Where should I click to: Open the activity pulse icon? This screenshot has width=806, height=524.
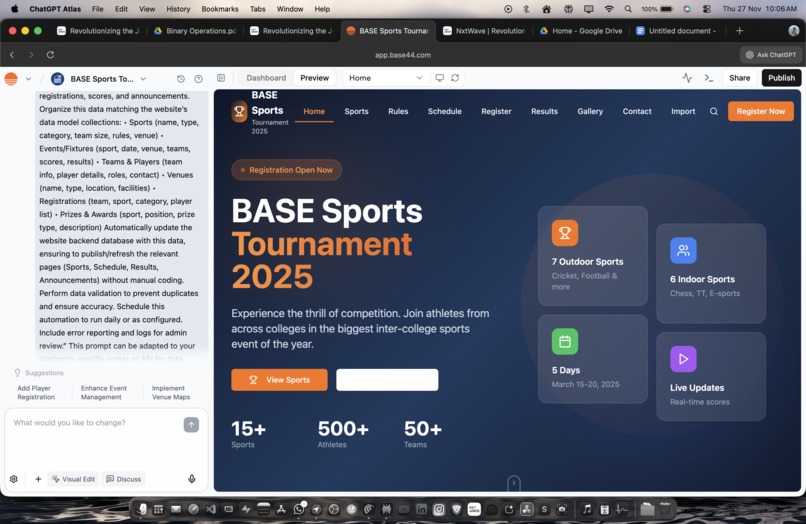(x=687, y=78)
